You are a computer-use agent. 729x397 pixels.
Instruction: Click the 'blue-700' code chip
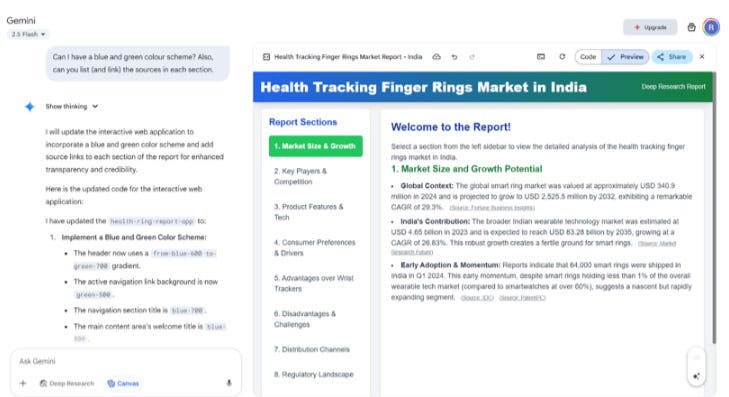pyautogui.click(x=187, y=310)
